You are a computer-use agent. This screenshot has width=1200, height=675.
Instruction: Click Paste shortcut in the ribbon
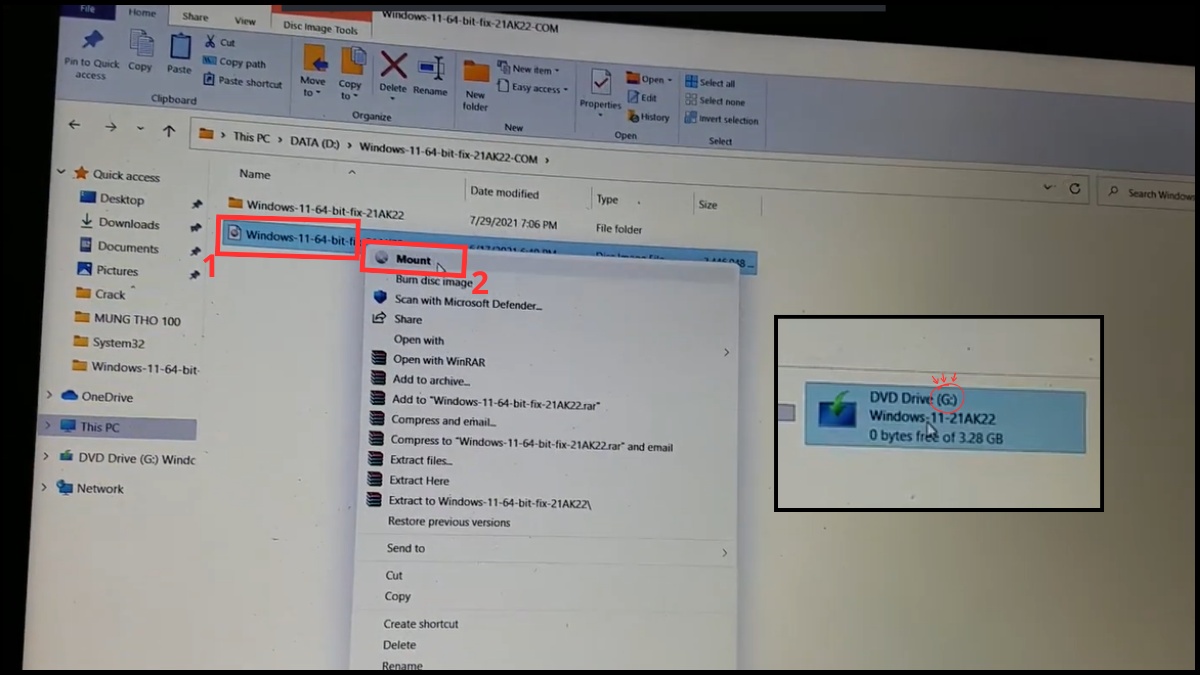[243, 83]
